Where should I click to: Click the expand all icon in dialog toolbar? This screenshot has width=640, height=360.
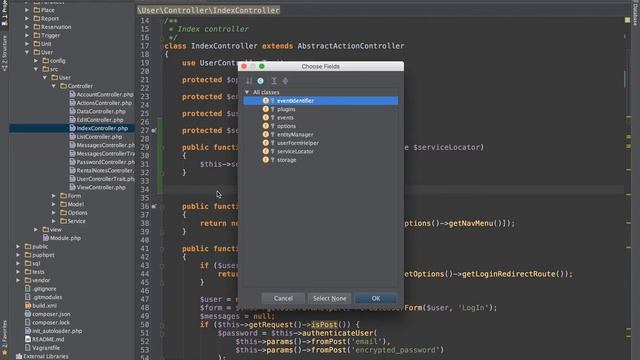click(274, 81)
